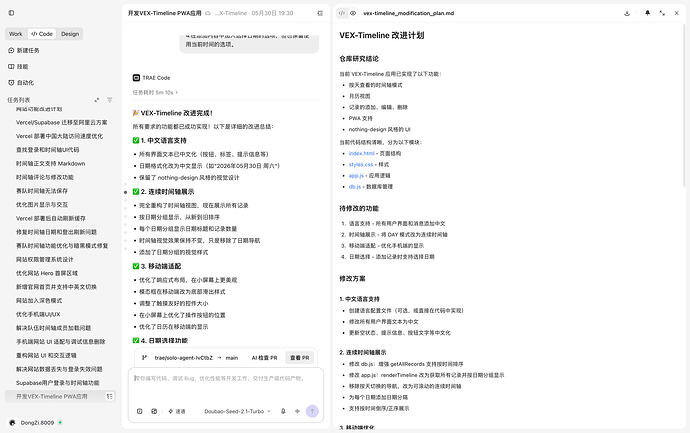This screenshot has width=690, height=433.
Task: Expand the 任务耗时 5m 10s details
Action: [x=155, y=92]
